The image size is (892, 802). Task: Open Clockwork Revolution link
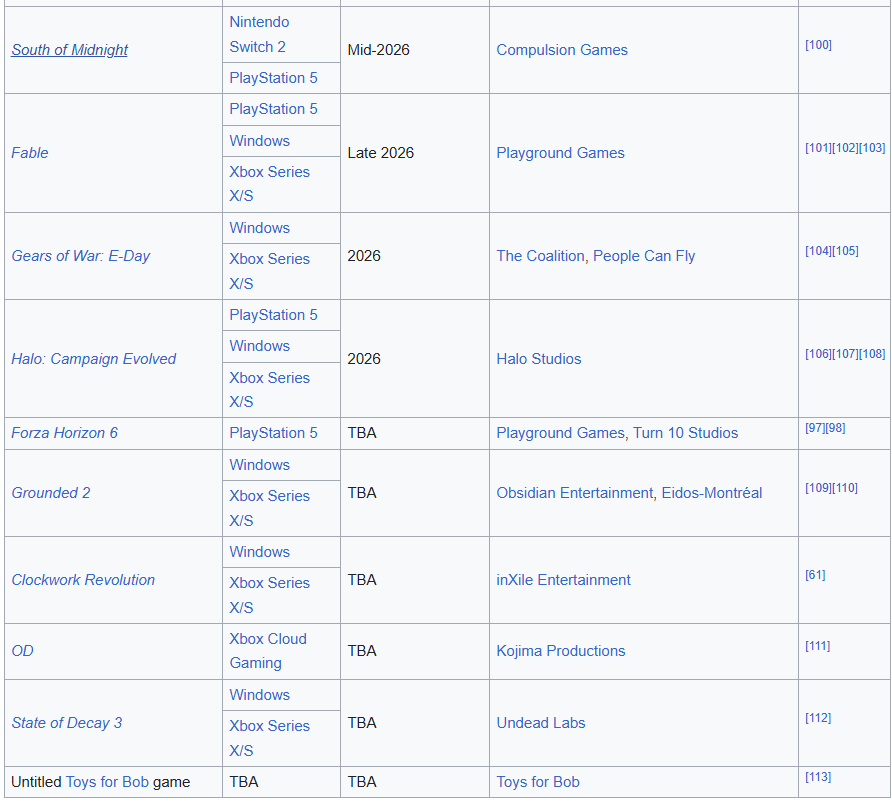[83, 580]
